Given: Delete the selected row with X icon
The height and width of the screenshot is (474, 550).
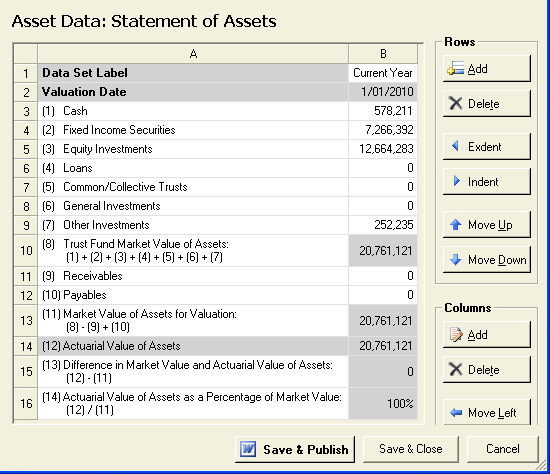Looking at the screenshot, I should click(x=487, y=104).
